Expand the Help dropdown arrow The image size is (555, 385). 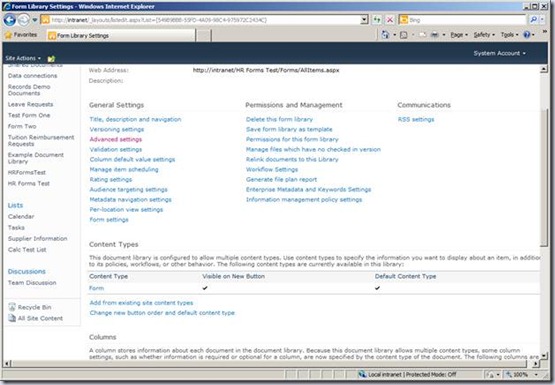tap(533, 35)
